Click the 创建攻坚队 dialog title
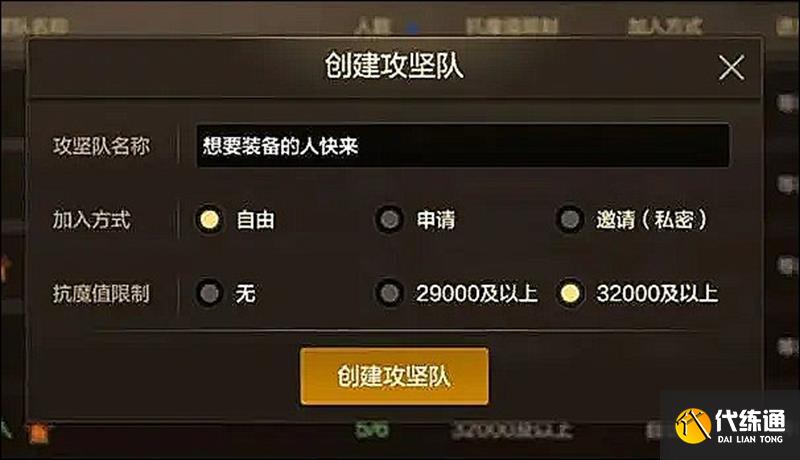This screenshot has width=800, height=460. point(394,66)
